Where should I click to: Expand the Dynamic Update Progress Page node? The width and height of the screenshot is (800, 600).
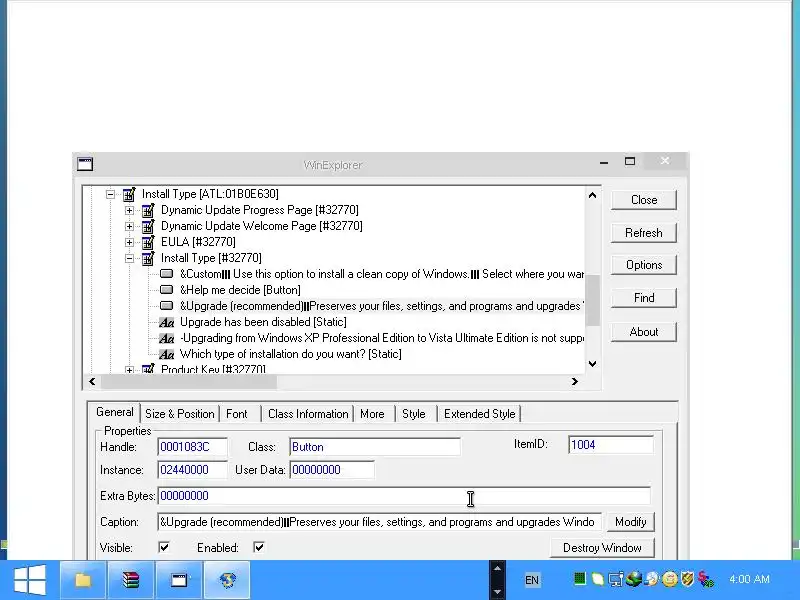[x=129, y=210]
